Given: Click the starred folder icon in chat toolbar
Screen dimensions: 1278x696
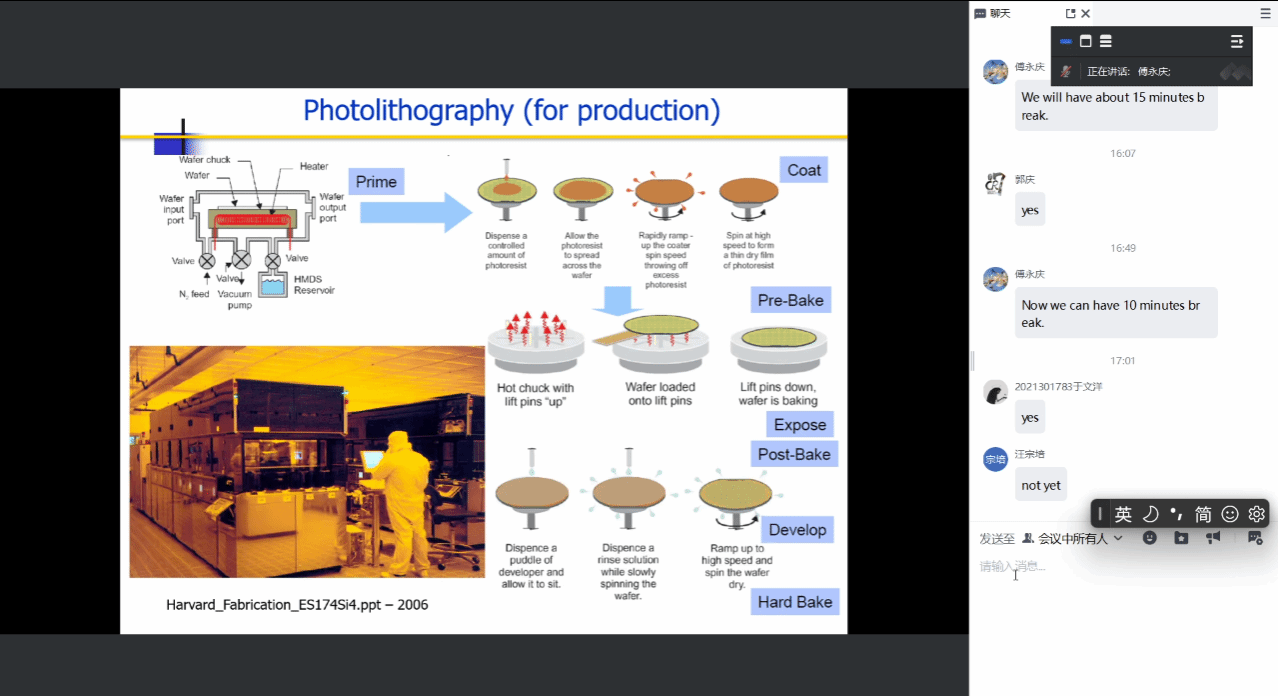Looking at the screenshot, I should tap(1181, 538).
